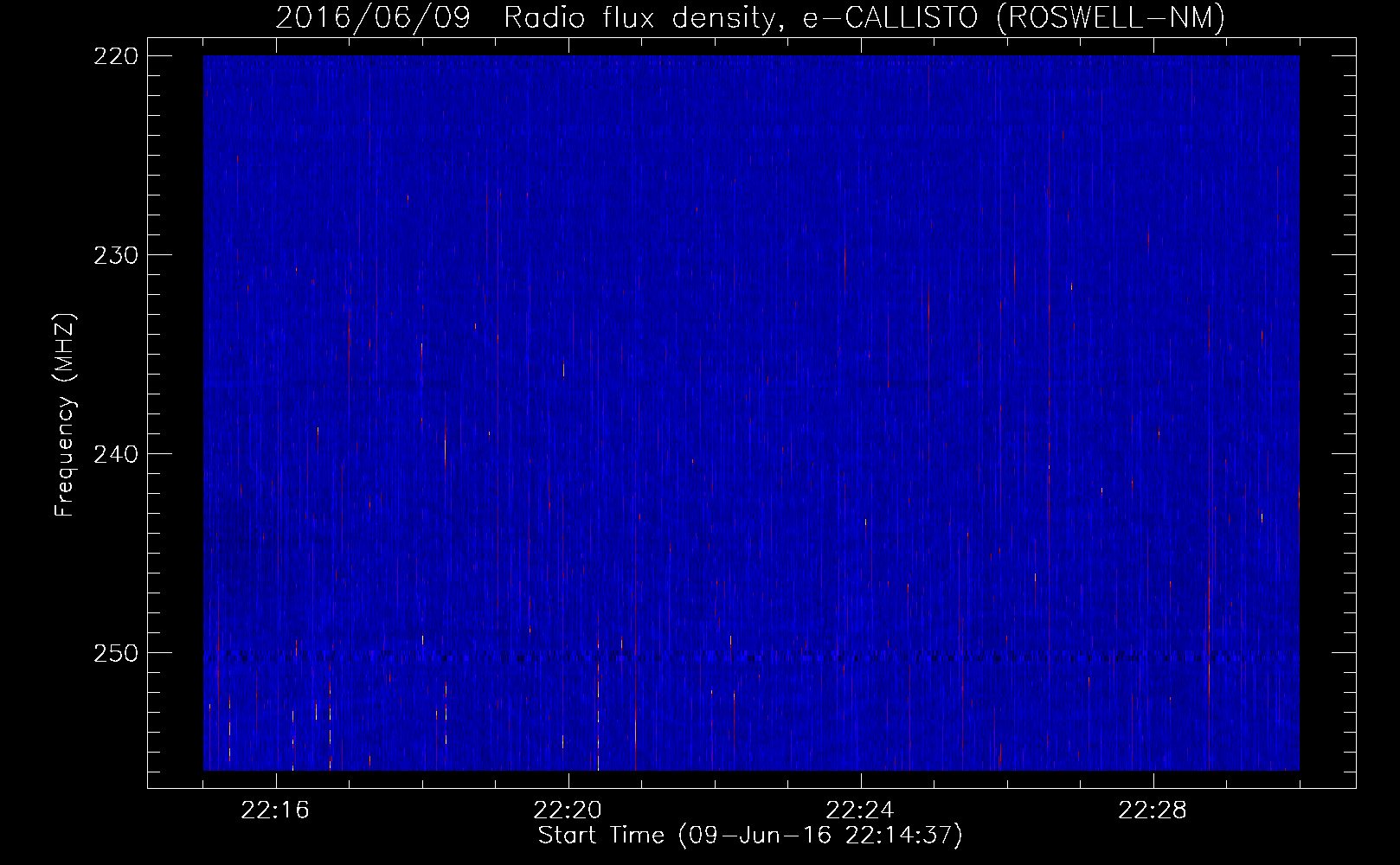Click the 240 frequency tick label
Viewport: 1400px width, 865px height.
click(116, 454)
